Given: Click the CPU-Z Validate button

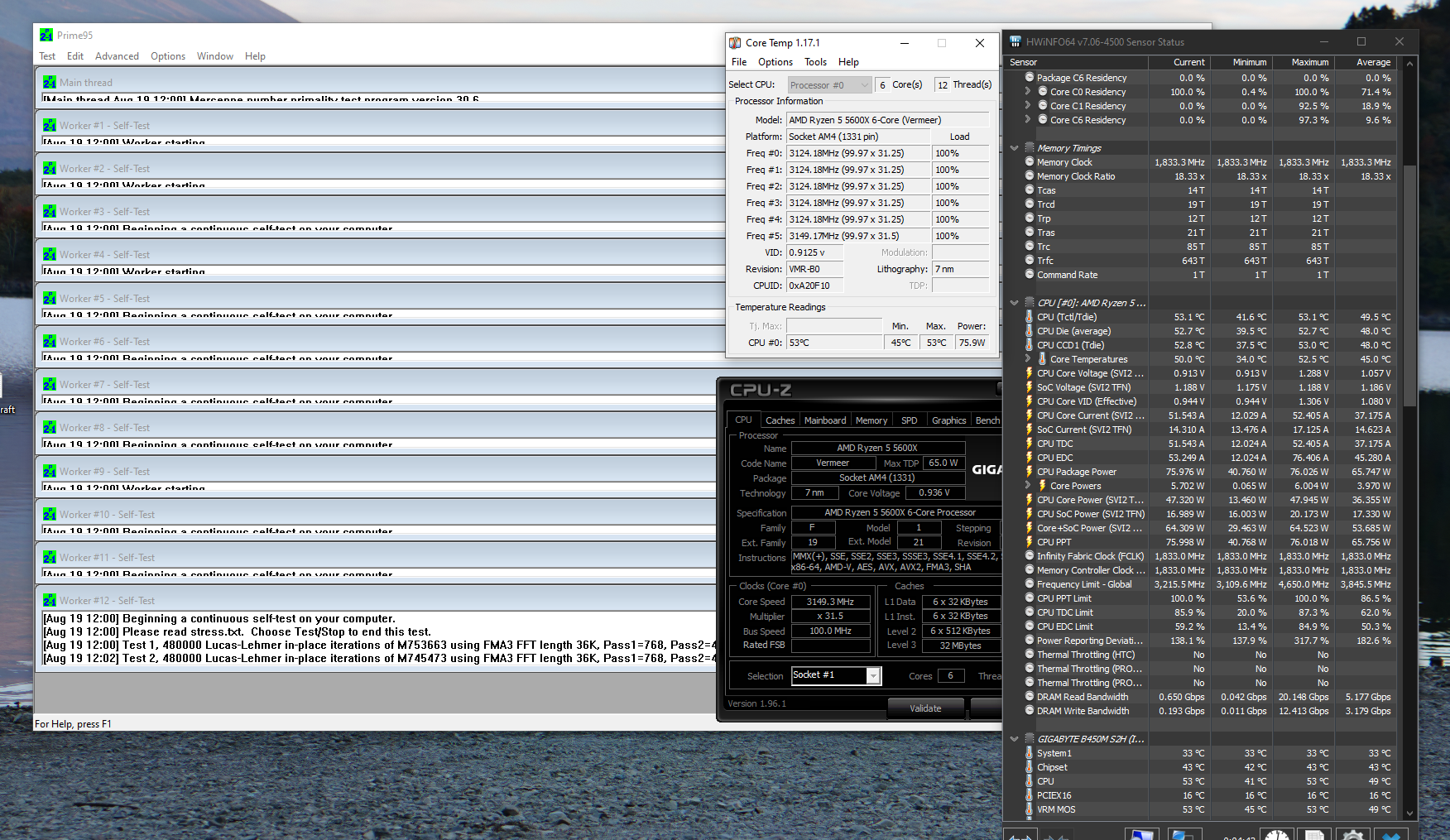Looking at the screenshot, I should [x=925, y=708].
